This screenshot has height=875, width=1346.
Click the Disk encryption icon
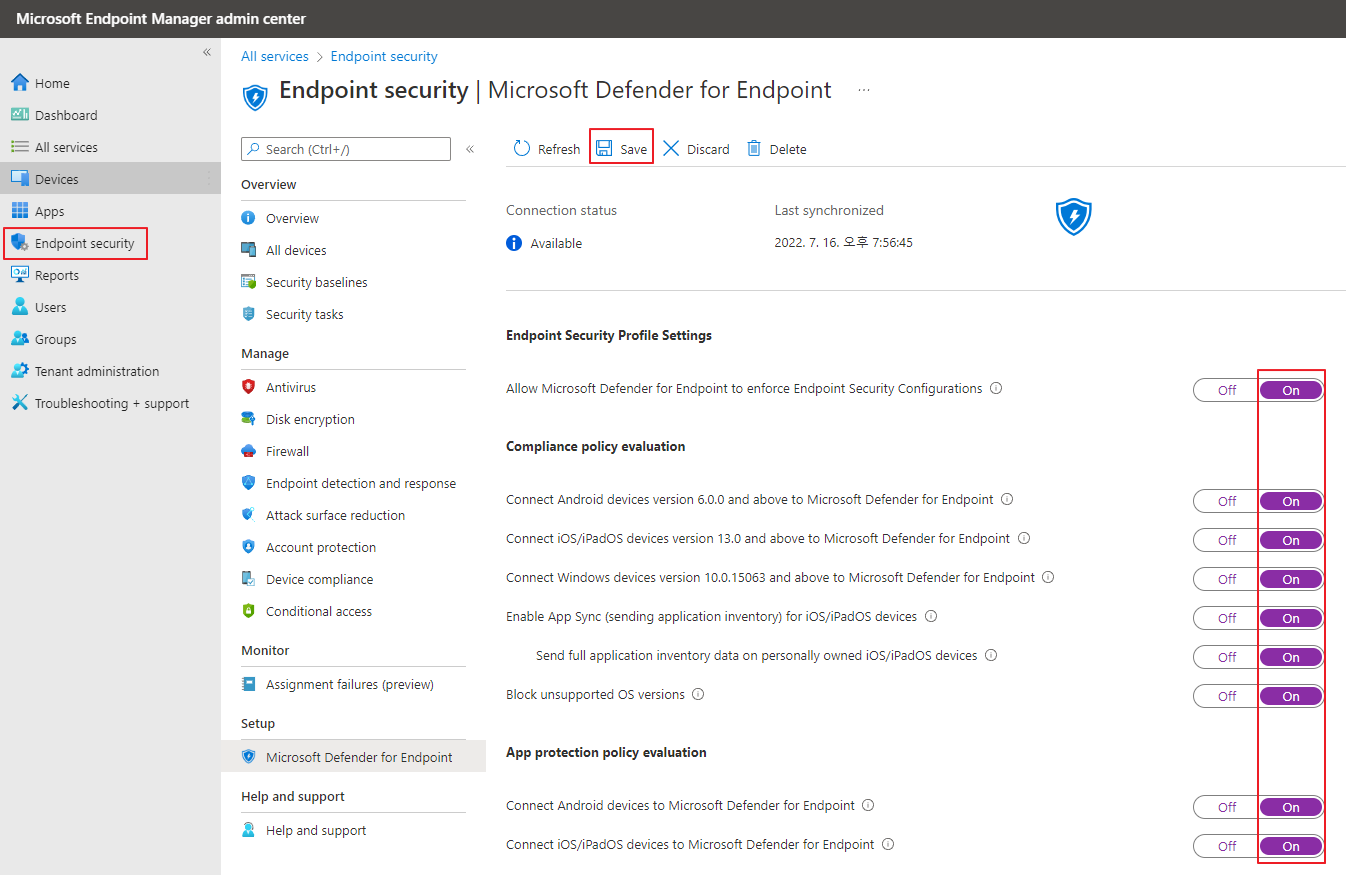[x=249, y=419]
